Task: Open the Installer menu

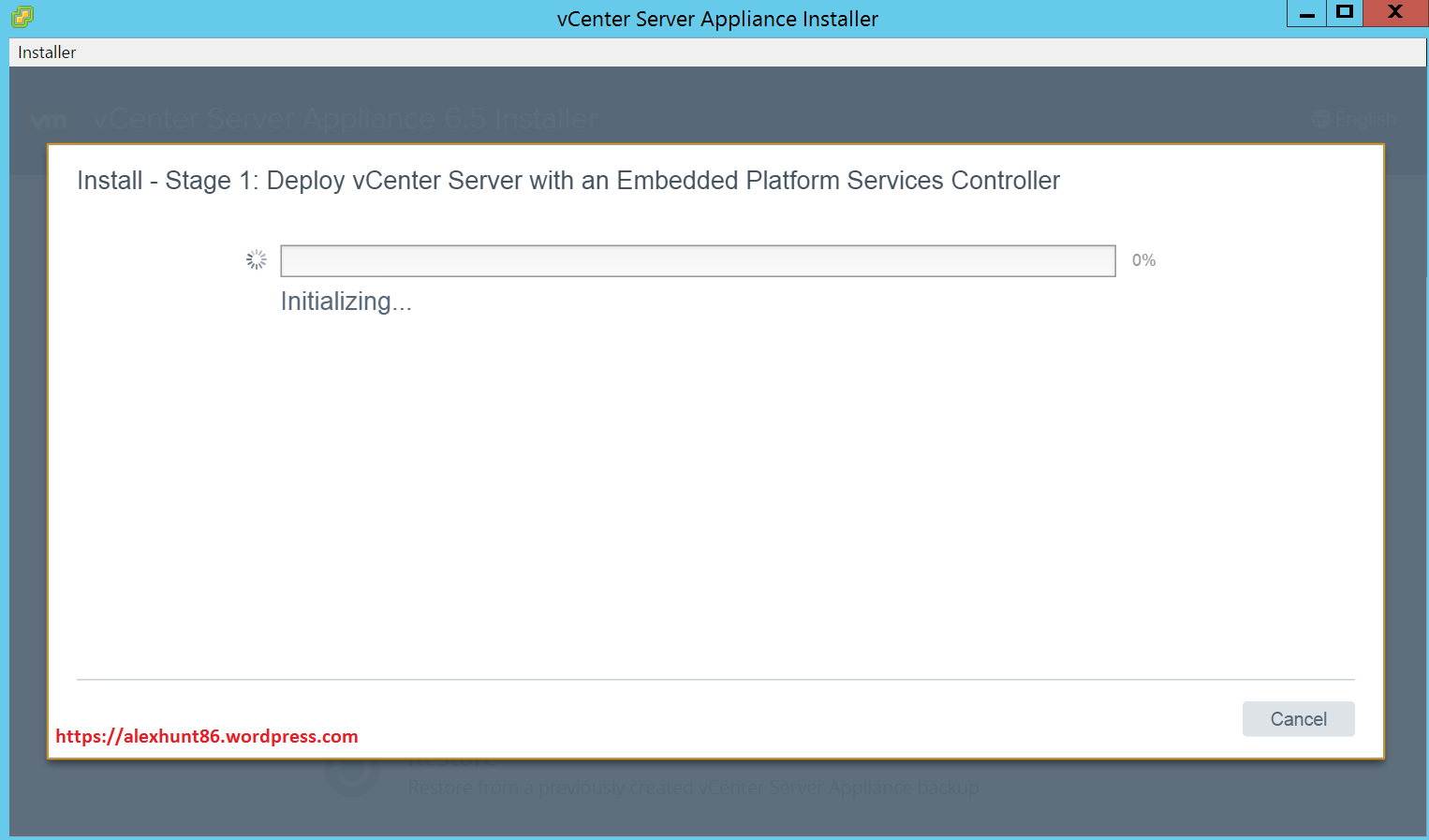Action: [x=46, y=52]
